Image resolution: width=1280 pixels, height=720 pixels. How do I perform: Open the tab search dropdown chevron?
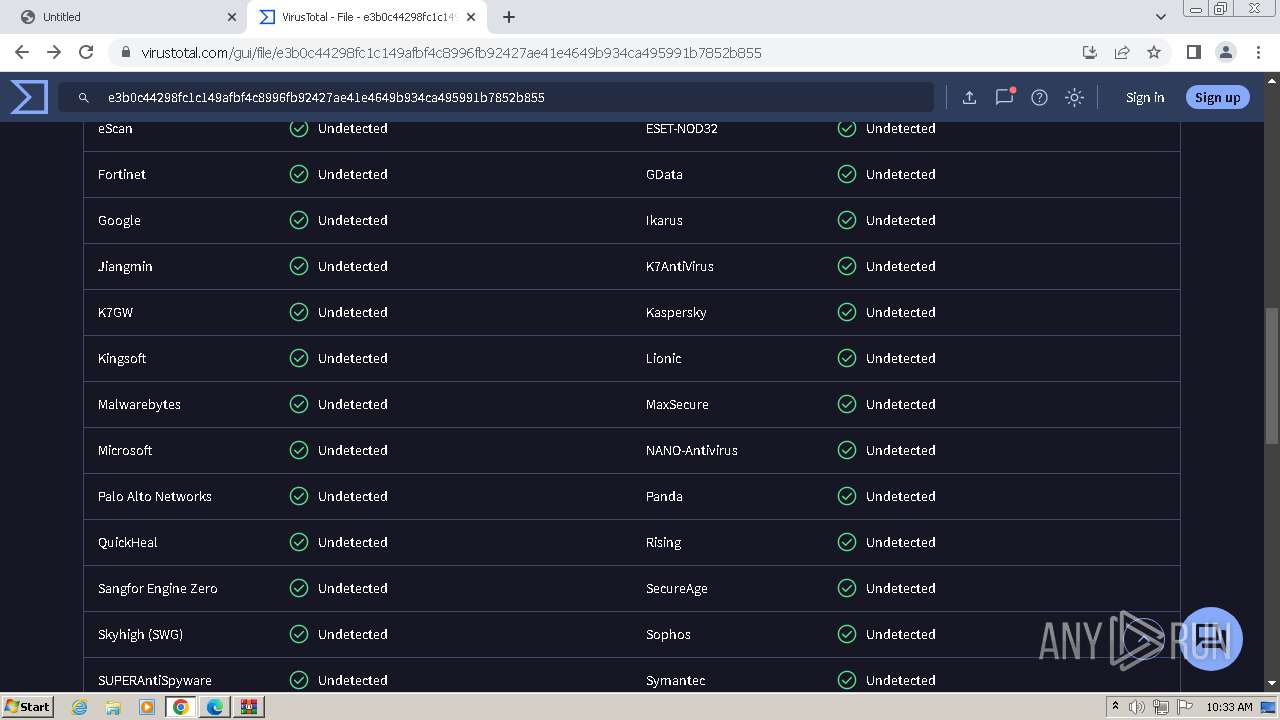tap(1160, 17)
